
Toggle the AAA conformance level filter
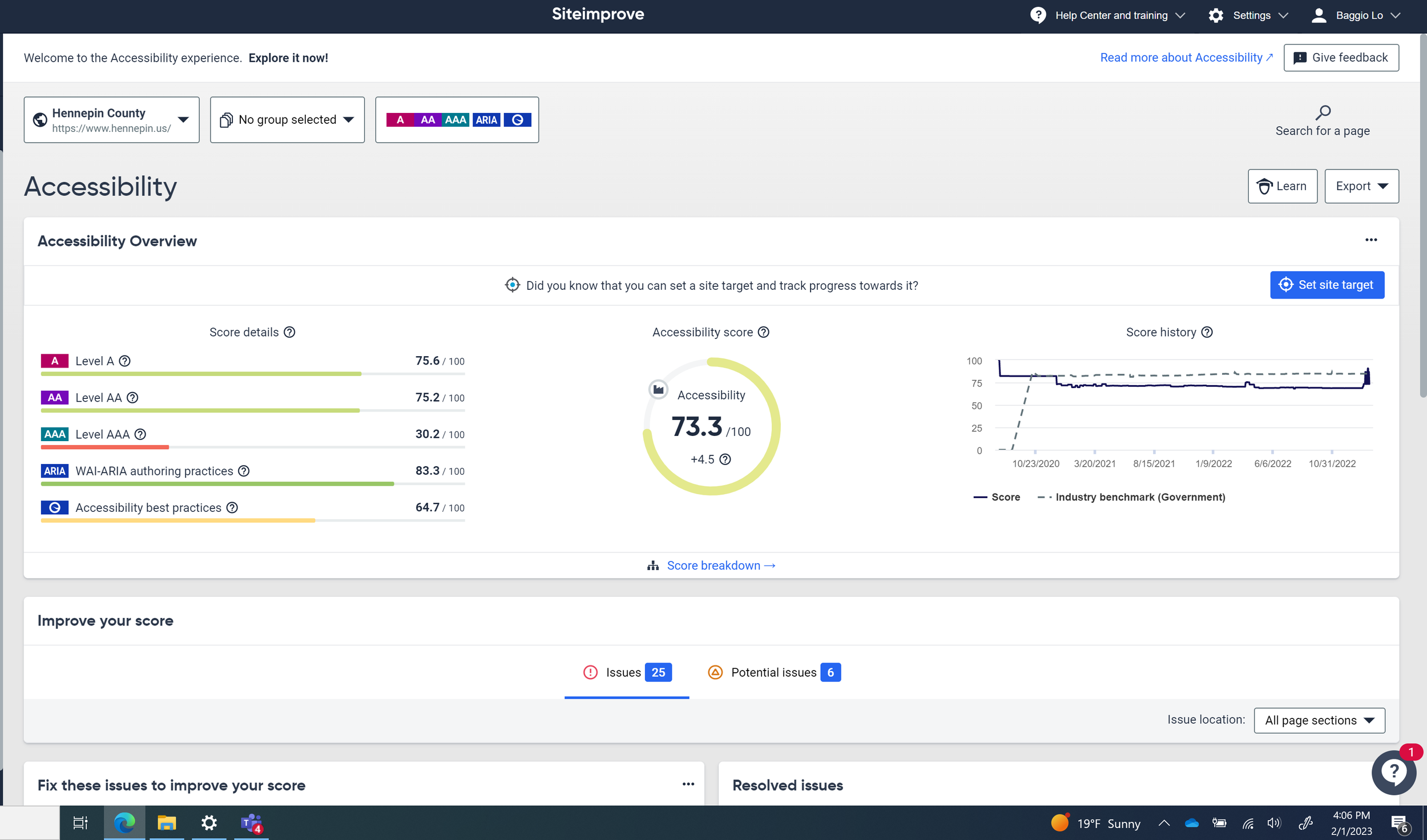(455, 120)
